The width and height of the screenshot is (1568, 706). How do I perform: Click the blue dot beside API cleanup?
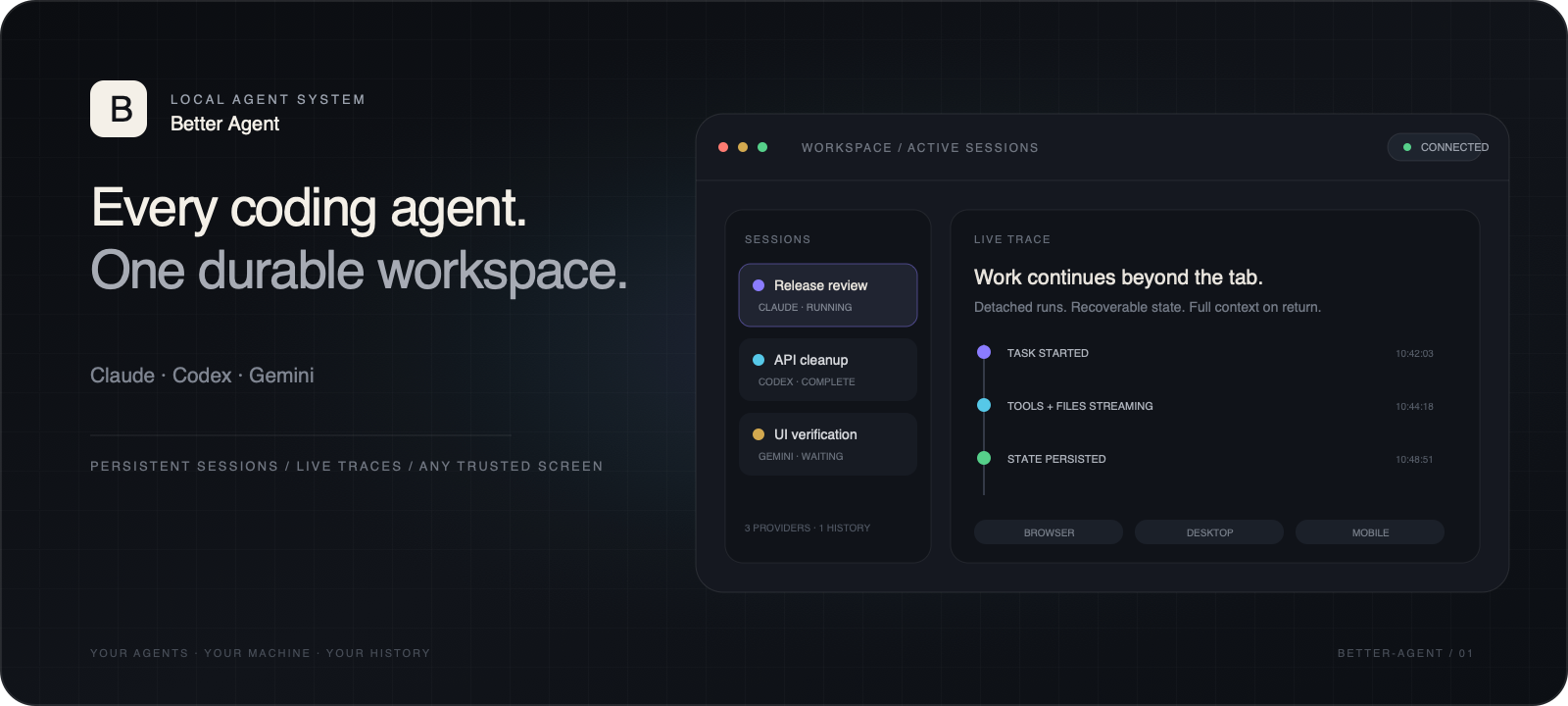pyautogui.click(x=759, y=360)
